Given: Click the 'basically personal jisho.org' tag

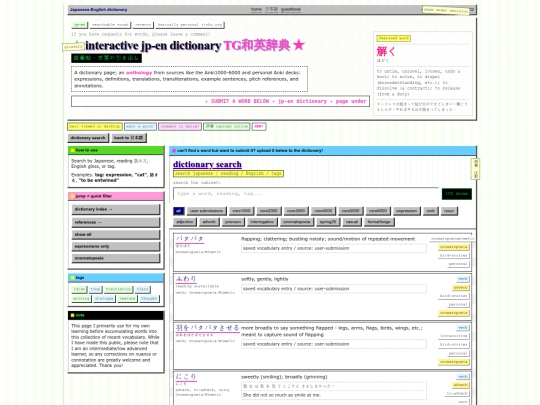Looking at the screenshot, I should click(x=190, y=25).
